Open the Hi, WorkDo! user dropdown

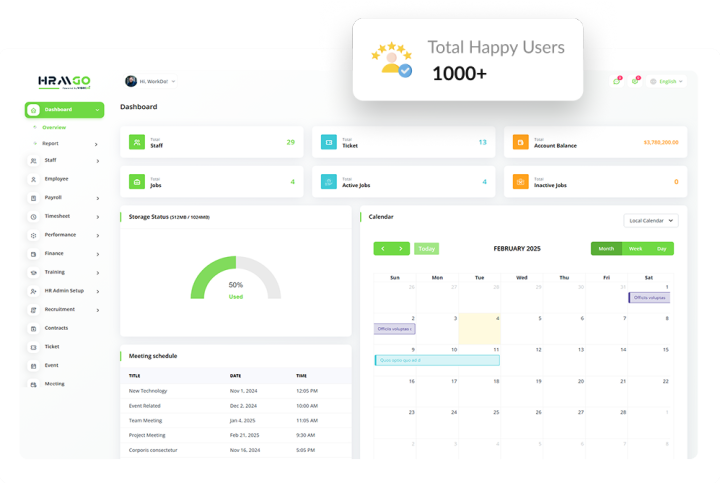tap(151, 81)
